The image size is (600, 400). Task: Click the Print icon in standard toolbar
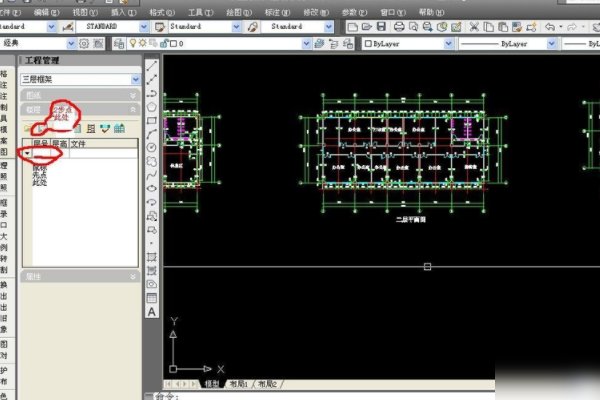pyautogui.click(x=399, y=24)
